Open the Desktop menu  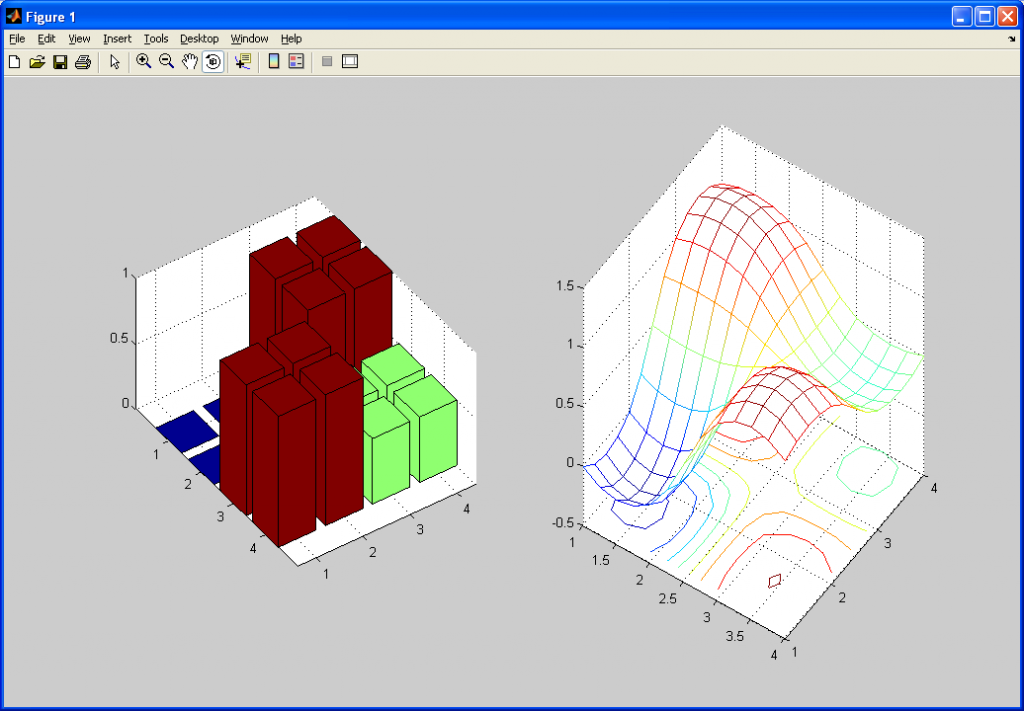(x=198, y=38)
